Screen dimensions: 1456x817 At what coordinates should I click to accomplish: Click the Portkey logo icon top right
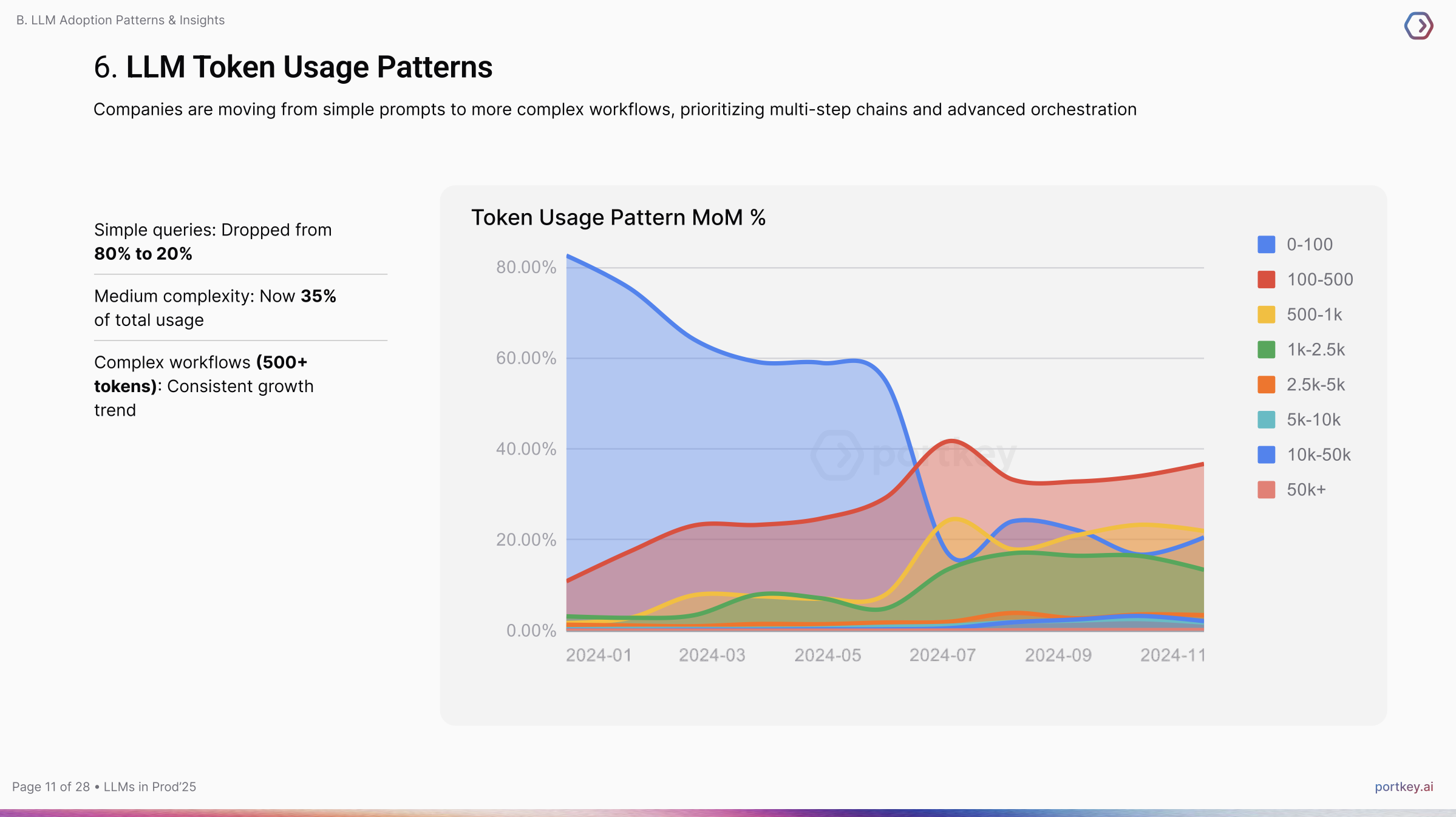pos(1418,25)
